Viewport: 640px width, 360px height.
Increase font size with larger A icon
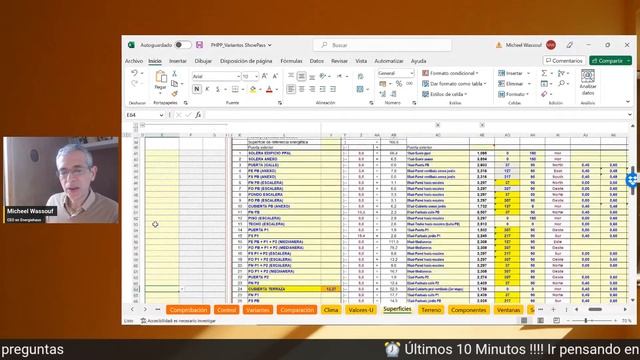click(265, 76)
